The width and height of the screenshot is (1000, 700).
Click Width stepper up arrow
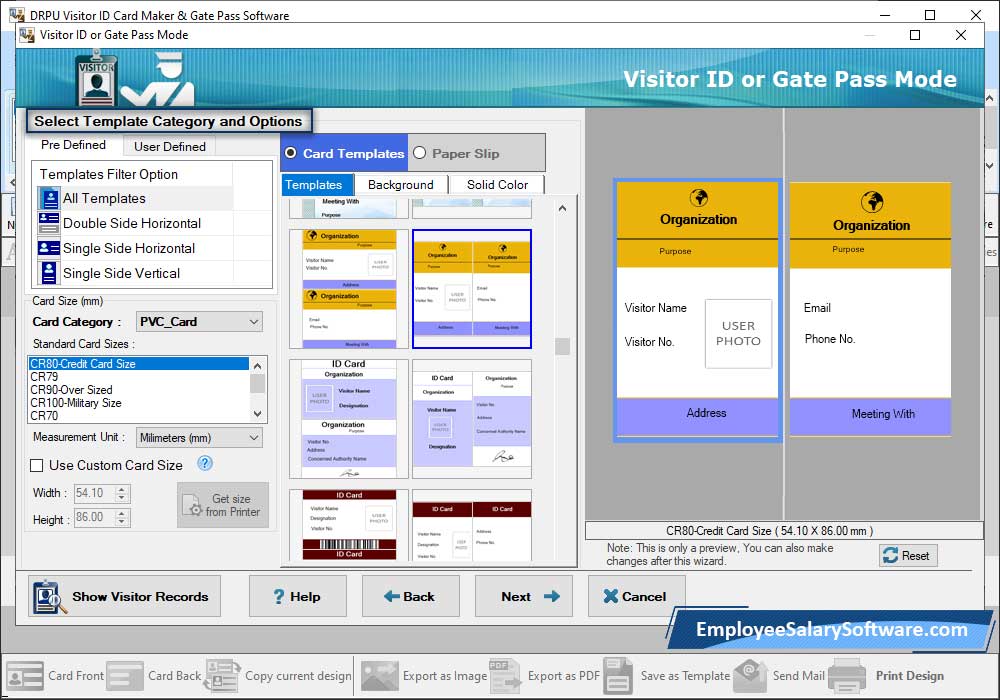tap(122, 489)
